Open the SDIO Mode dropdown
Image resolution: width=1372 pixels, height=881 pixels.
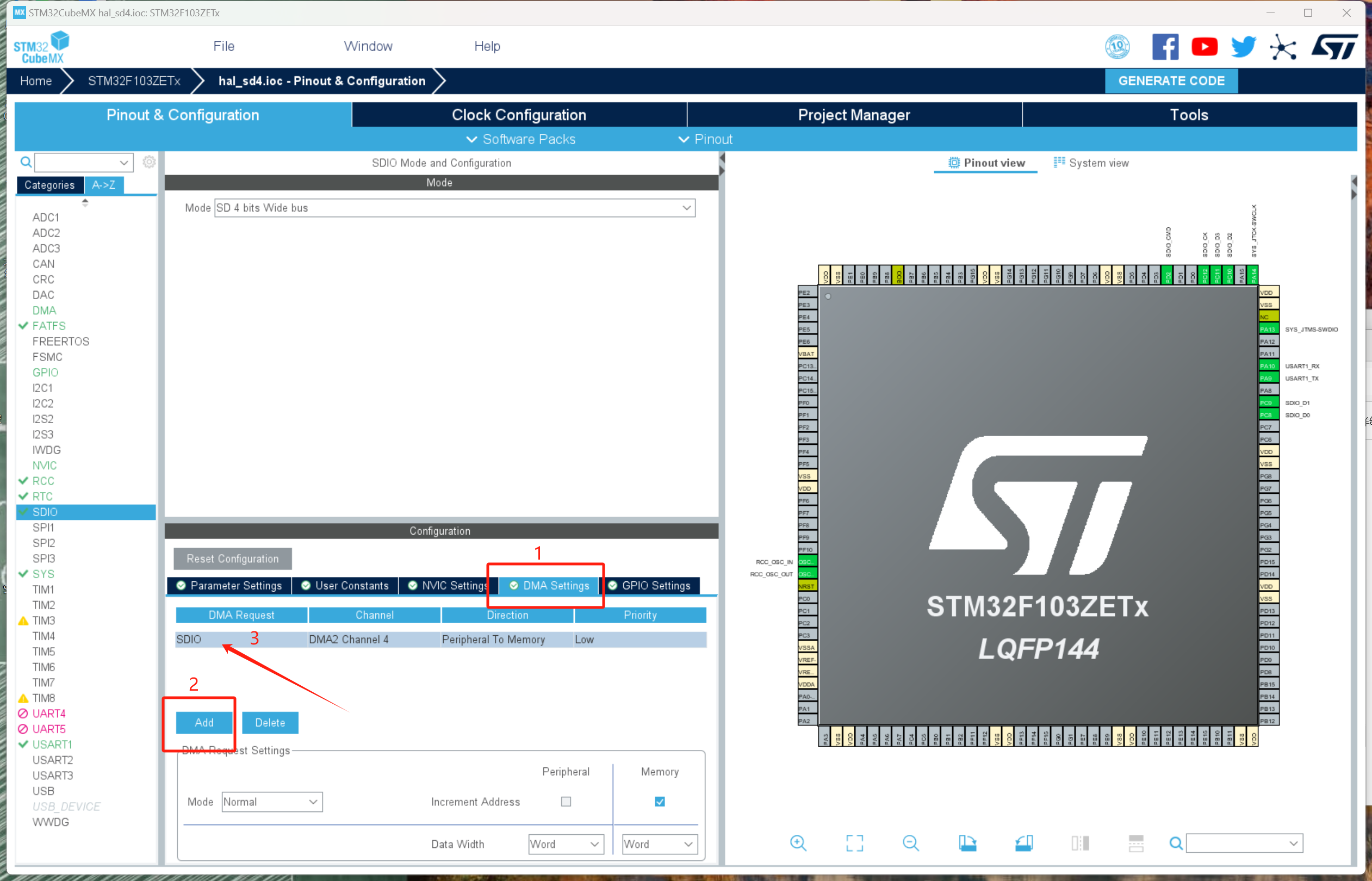coord(455,208)
